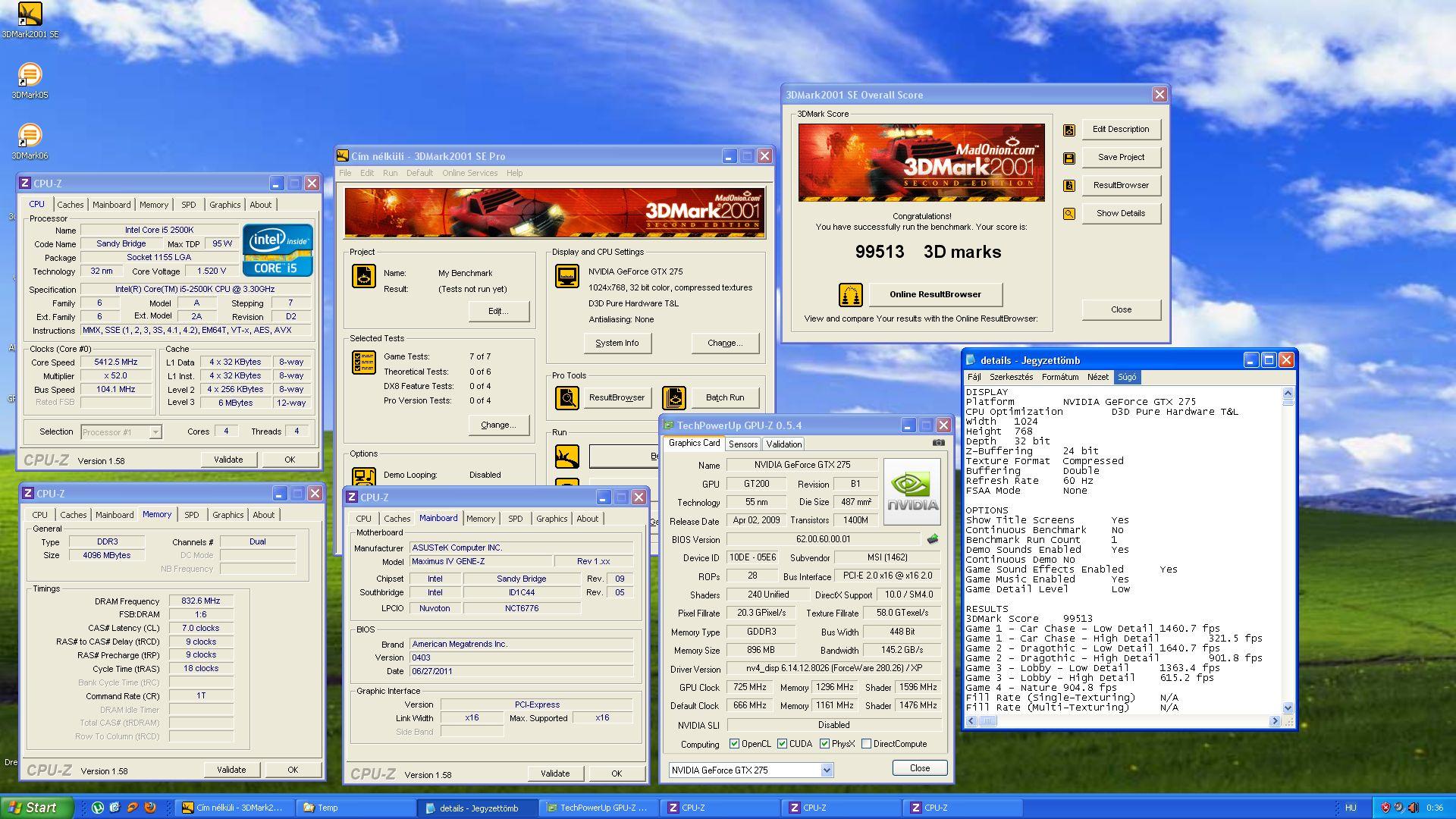Open the About tab in Mainboard CPU-Z window
This screenshot has width=1456, height=819.
587,519
